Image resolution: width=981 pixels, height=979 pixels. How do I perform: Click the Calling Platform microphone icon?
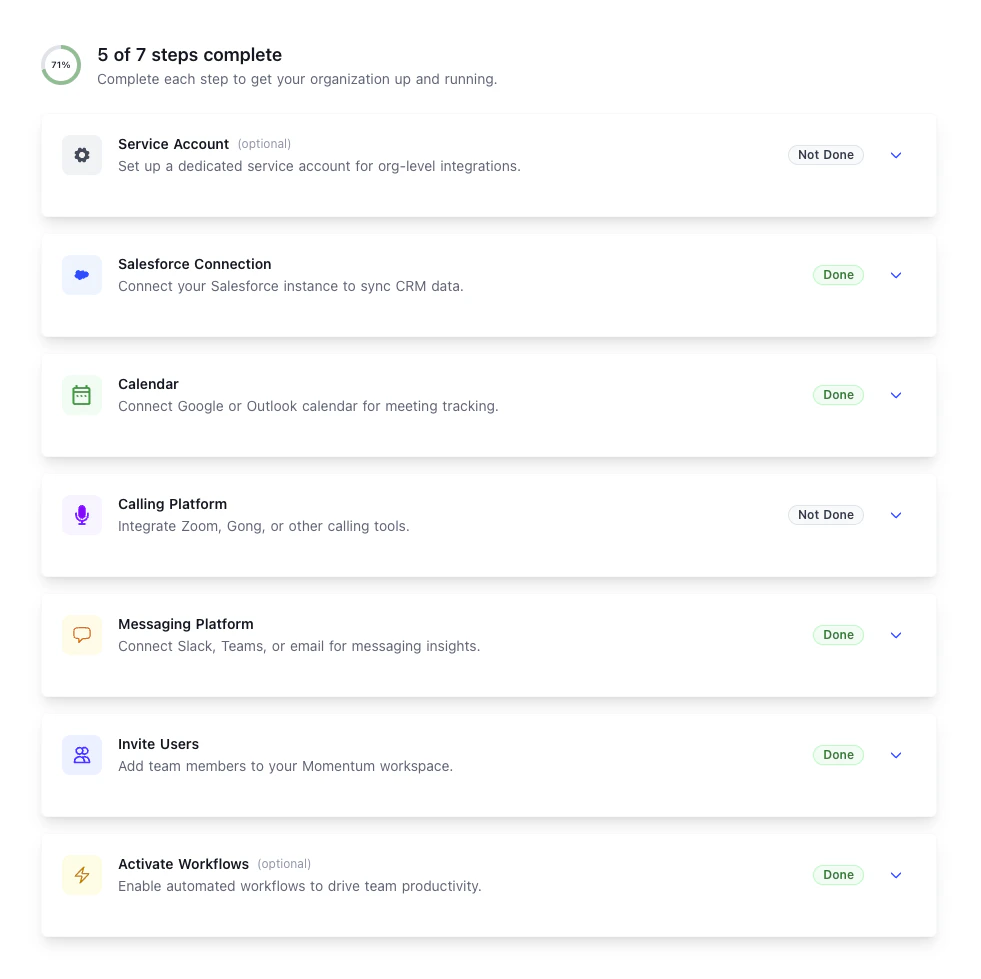tap(82, 514)
